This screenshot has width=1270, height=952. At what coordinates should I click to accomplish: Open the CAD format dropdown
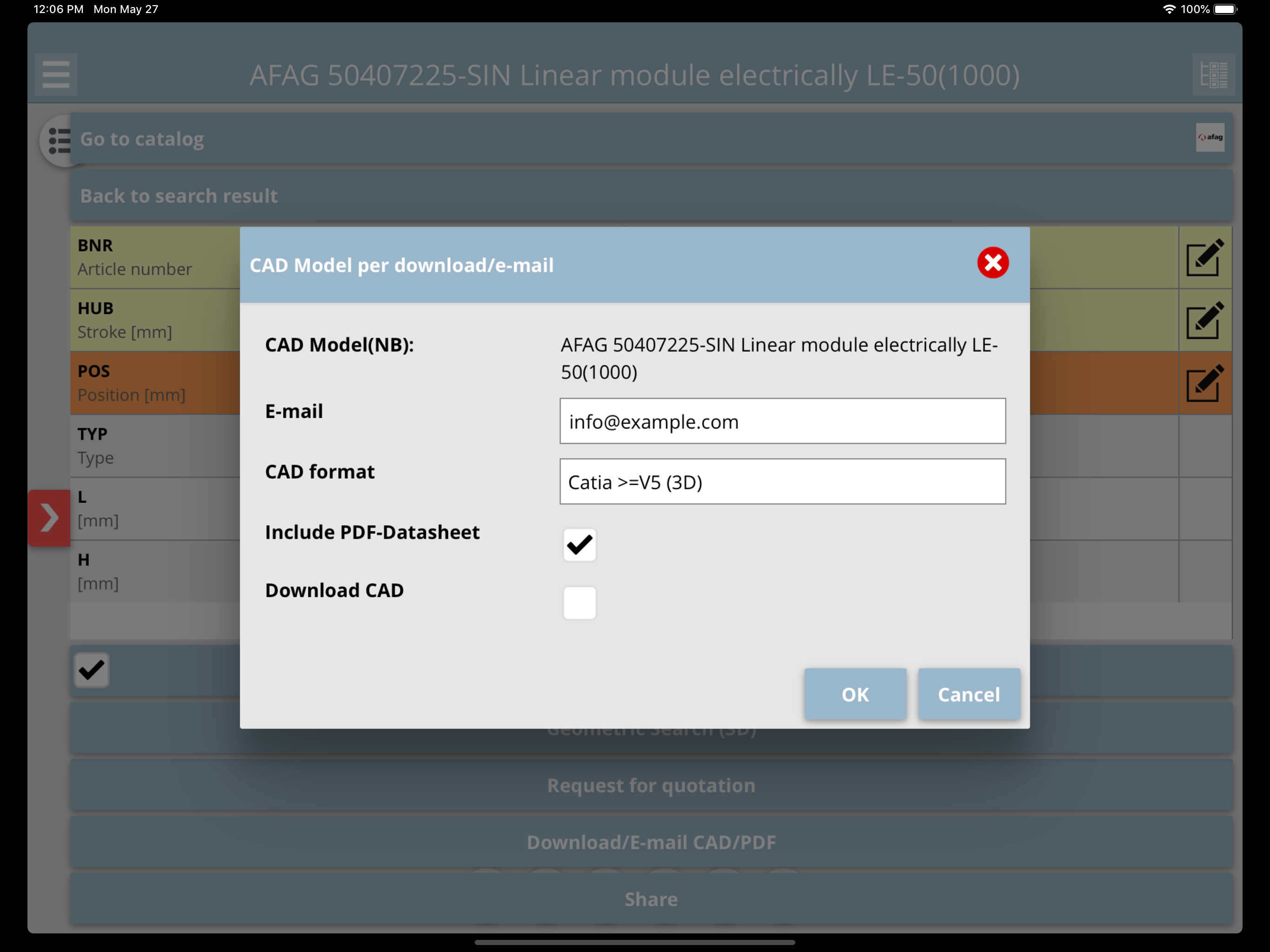(782, 482)
